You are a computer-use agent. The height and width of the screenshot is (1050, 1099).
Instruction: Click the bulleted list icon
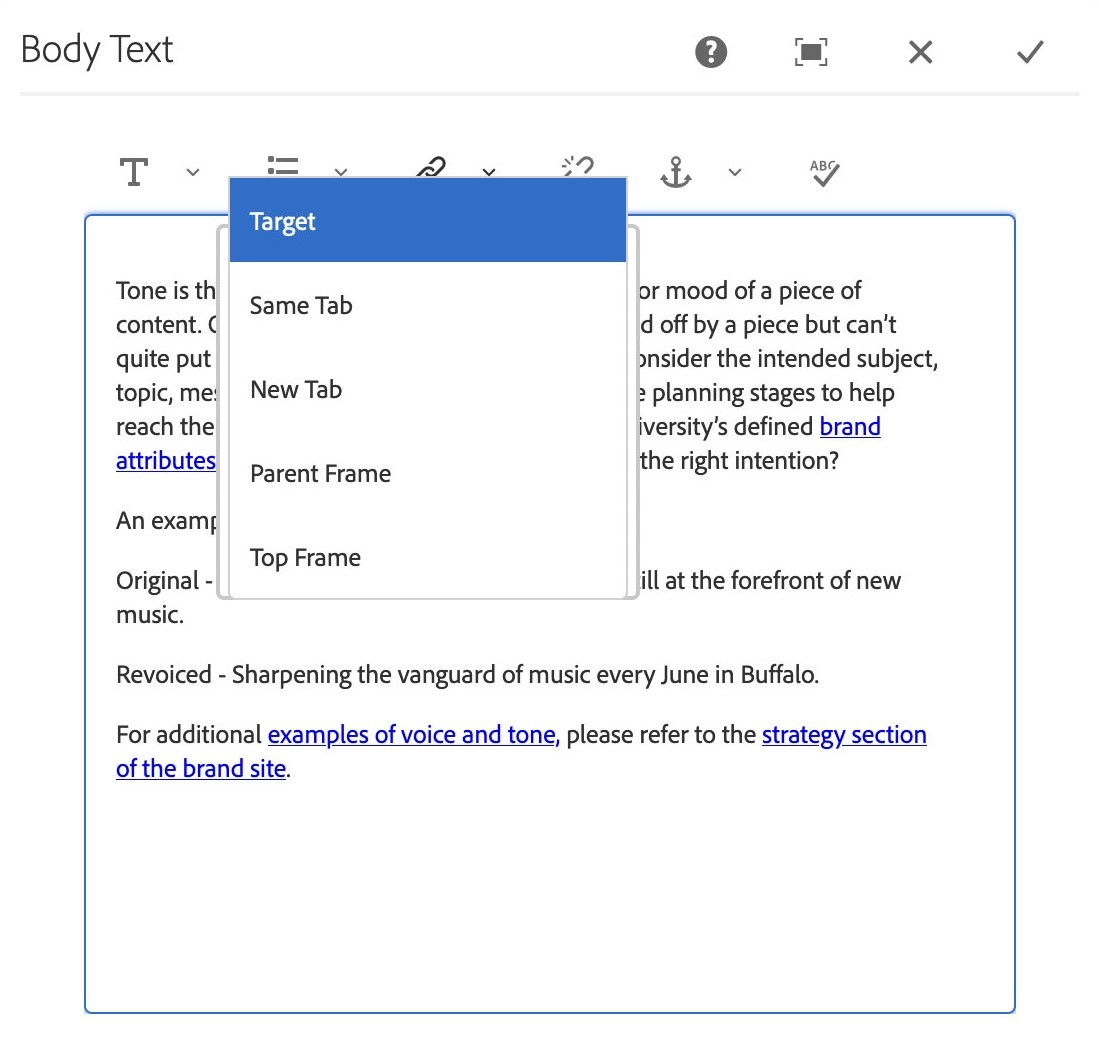pos(283,165)
